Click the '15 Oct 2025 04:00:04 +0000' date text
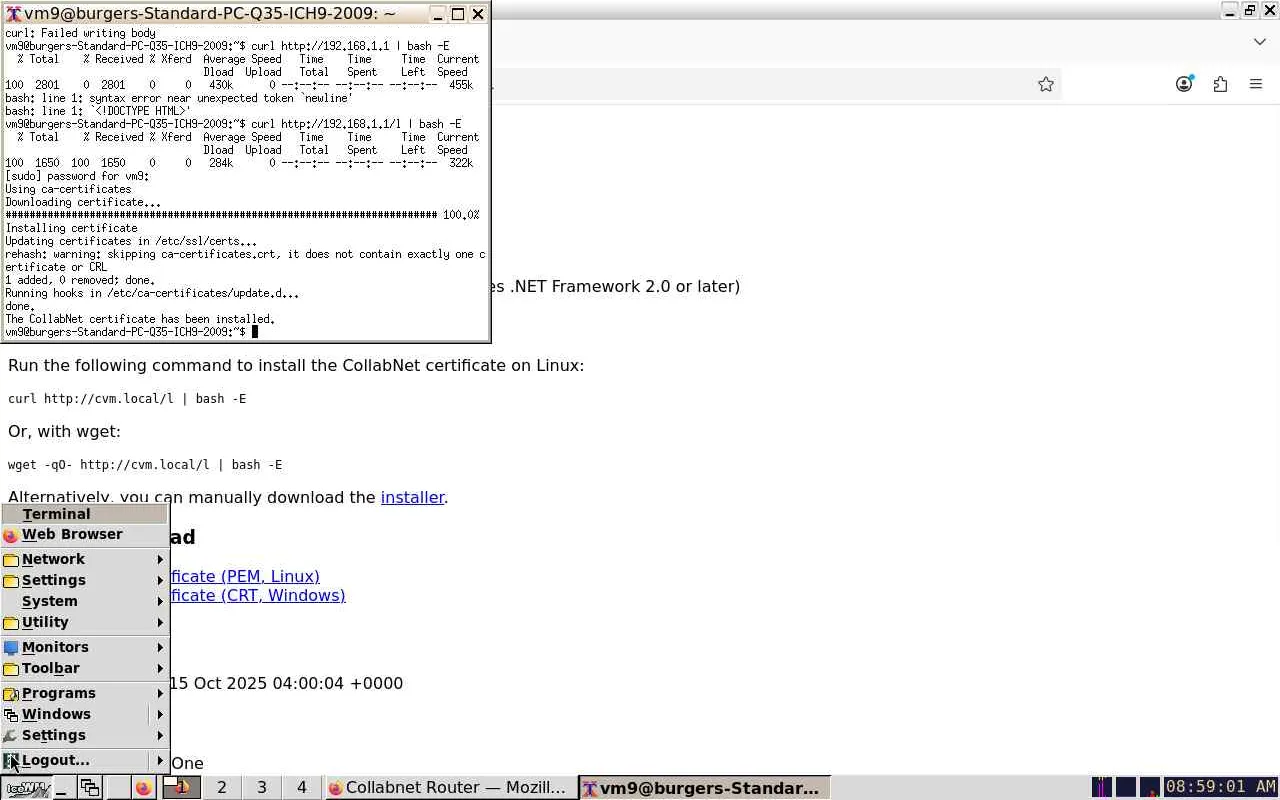 point(286,683)
